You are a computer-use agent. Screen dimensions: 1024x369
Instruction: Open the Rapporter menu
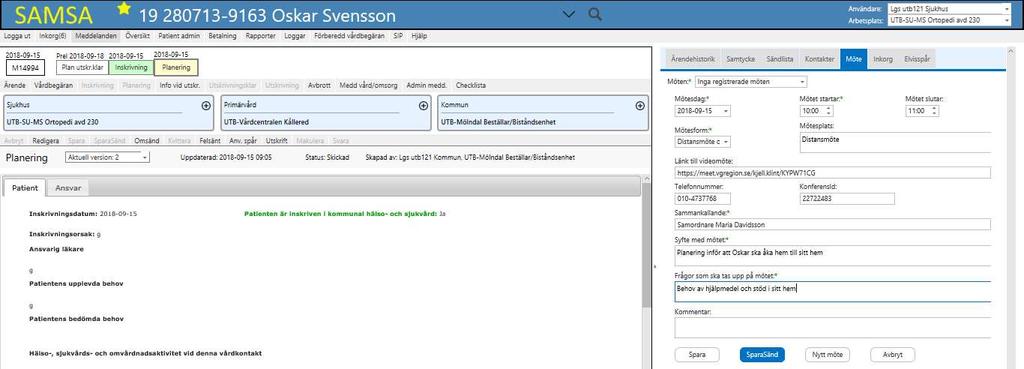261,36
